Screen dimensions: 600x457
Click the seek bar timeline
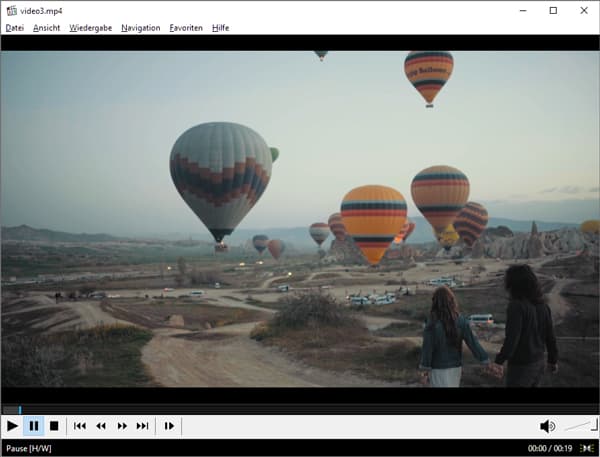300,410
